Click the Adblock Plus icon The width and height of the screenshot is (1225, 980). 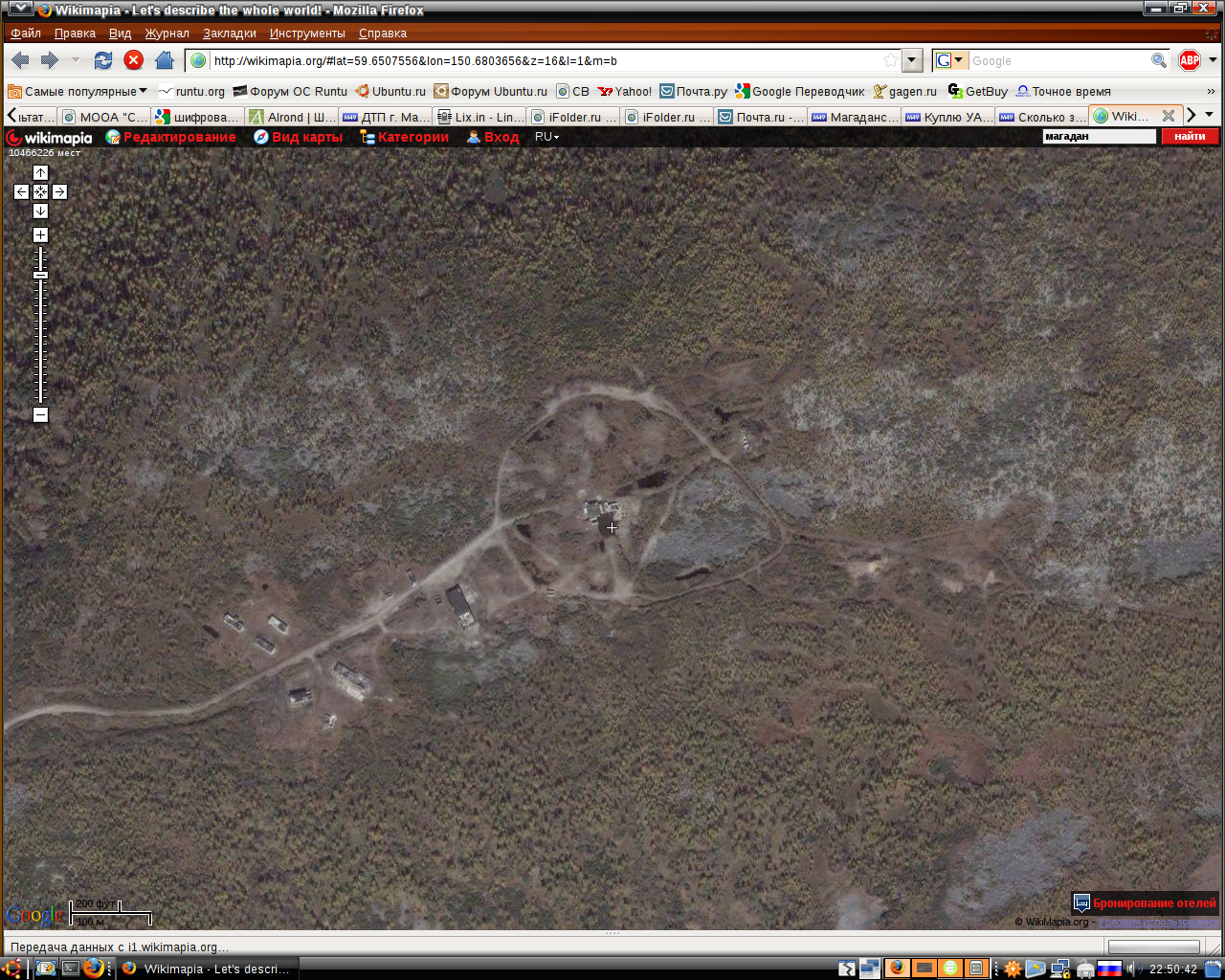click(x=1189, y=60)
